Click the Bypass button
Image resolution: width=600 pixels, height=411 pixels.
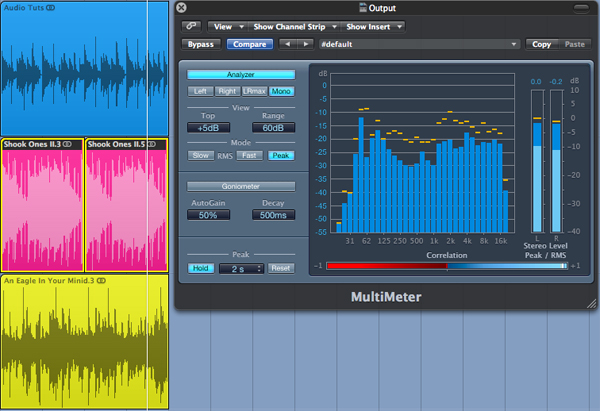201,44
